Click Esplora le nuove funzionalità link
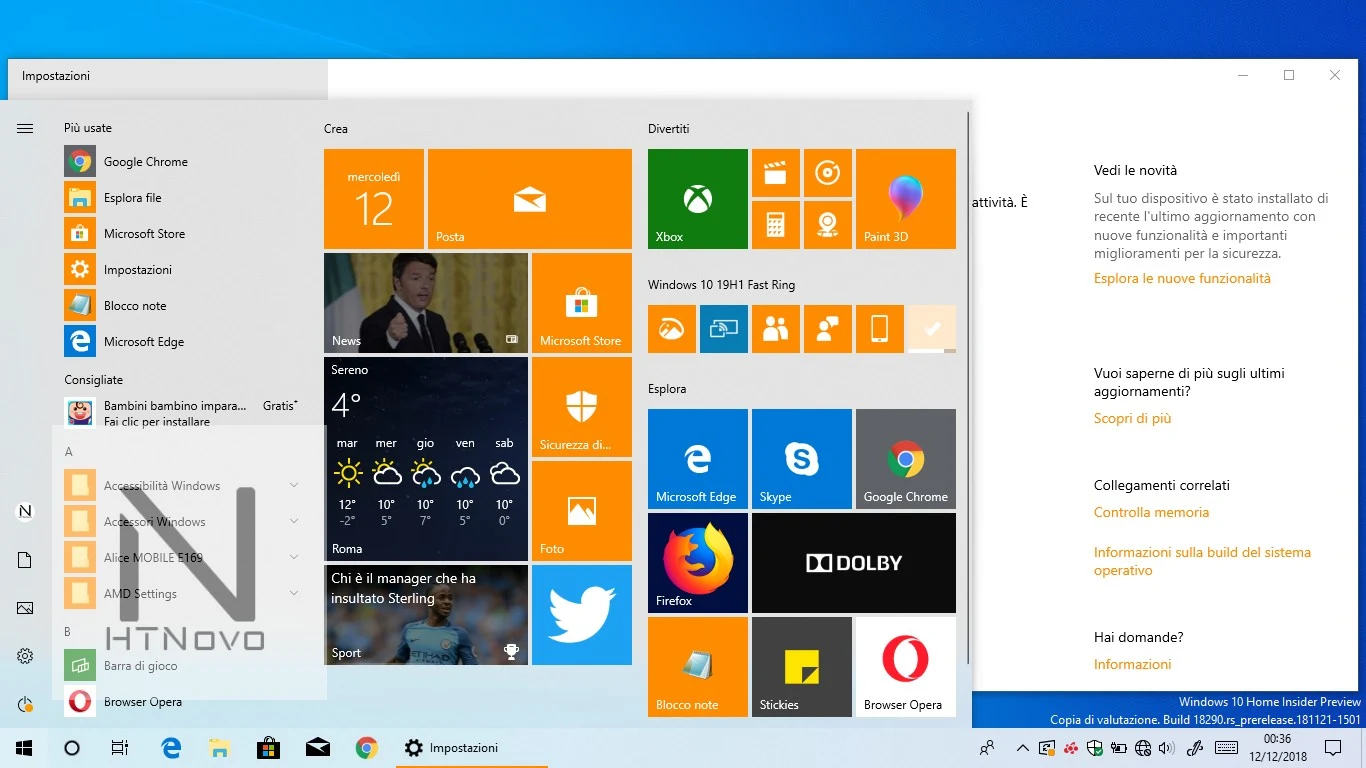 point(1182,279)
